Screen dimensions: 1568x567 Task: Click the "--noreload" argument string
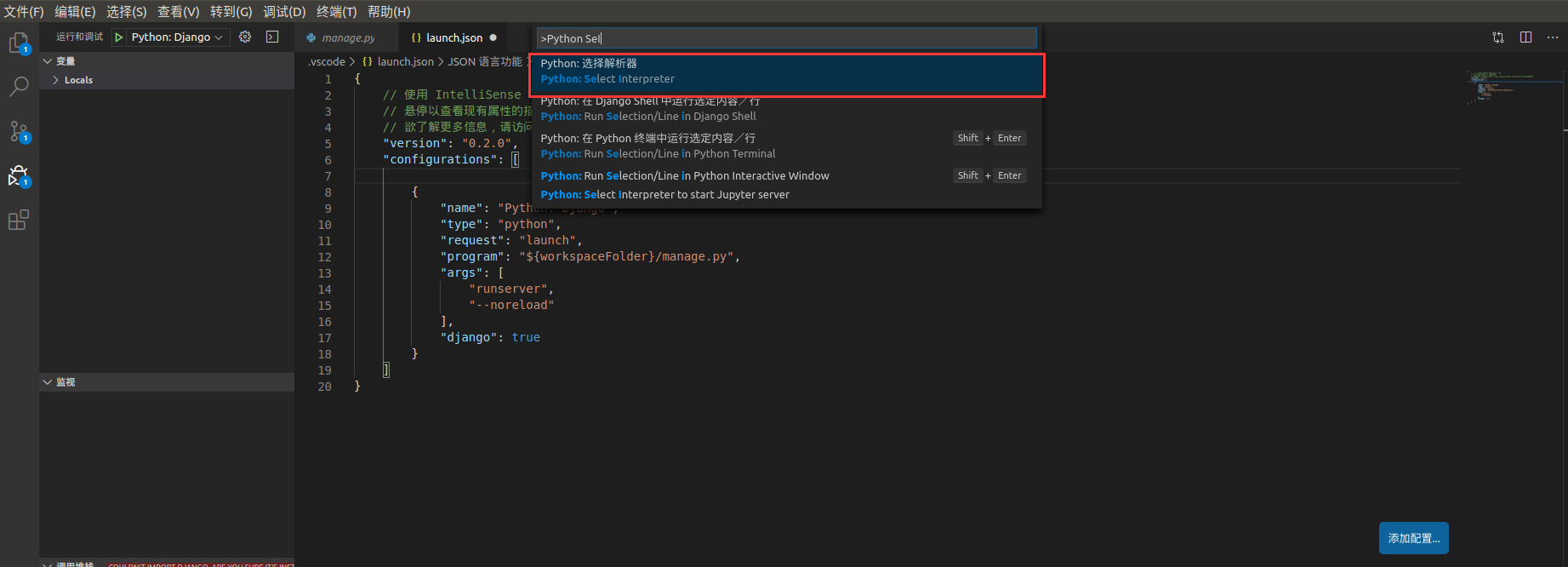point(511,305)
